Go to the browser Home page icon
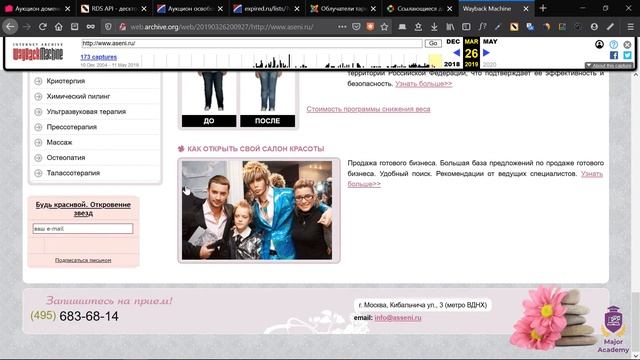 click(59, 27)
